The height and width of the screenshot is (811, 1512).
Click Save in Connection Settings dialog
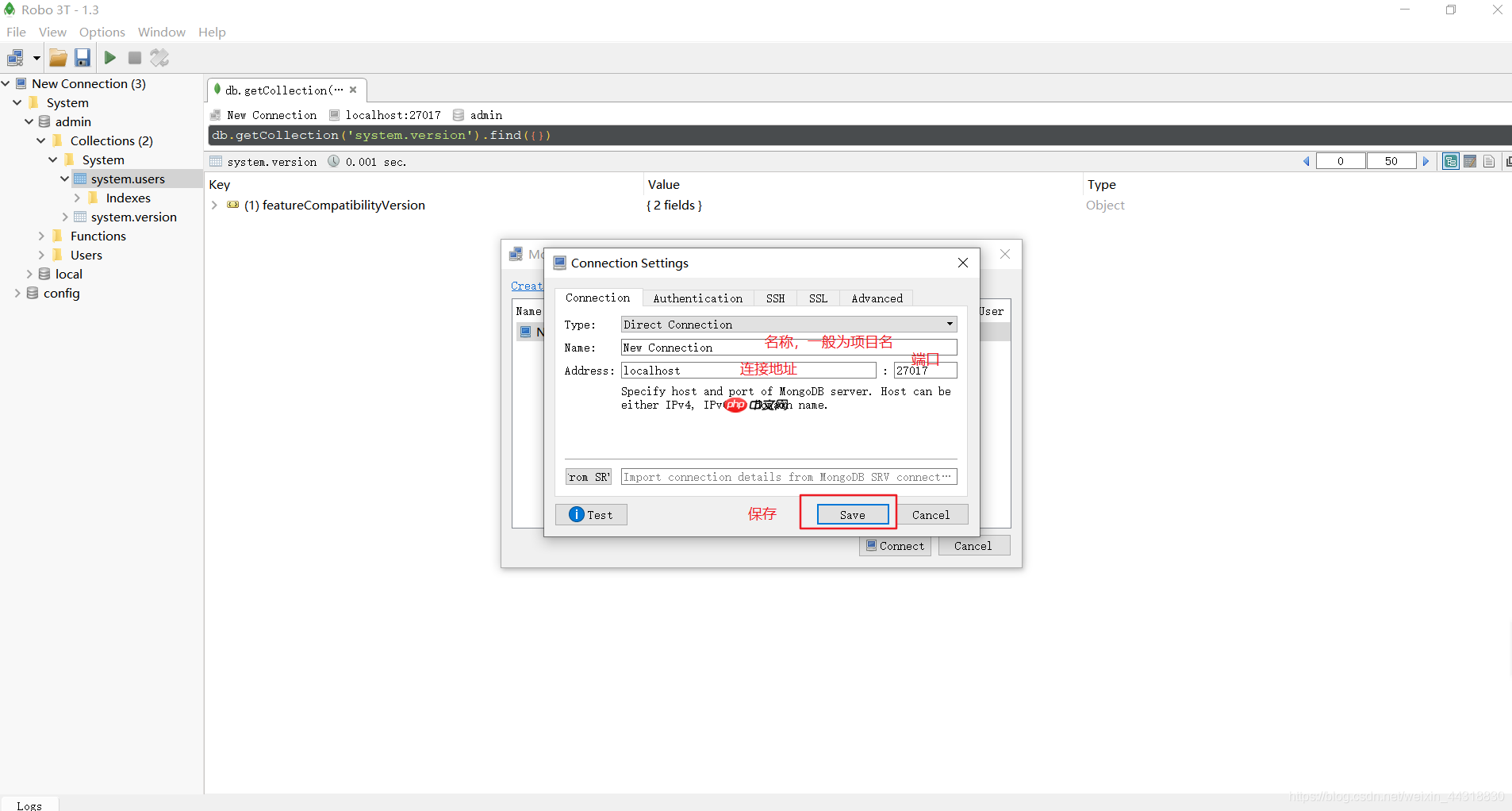(x=852, y=515)
